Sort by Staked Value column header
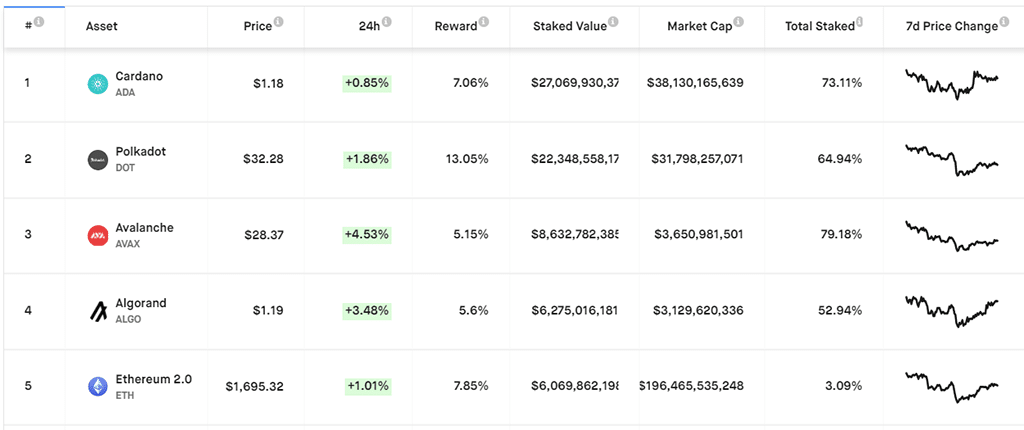This screenshot has width=1024, height=430. coord(570,26)
